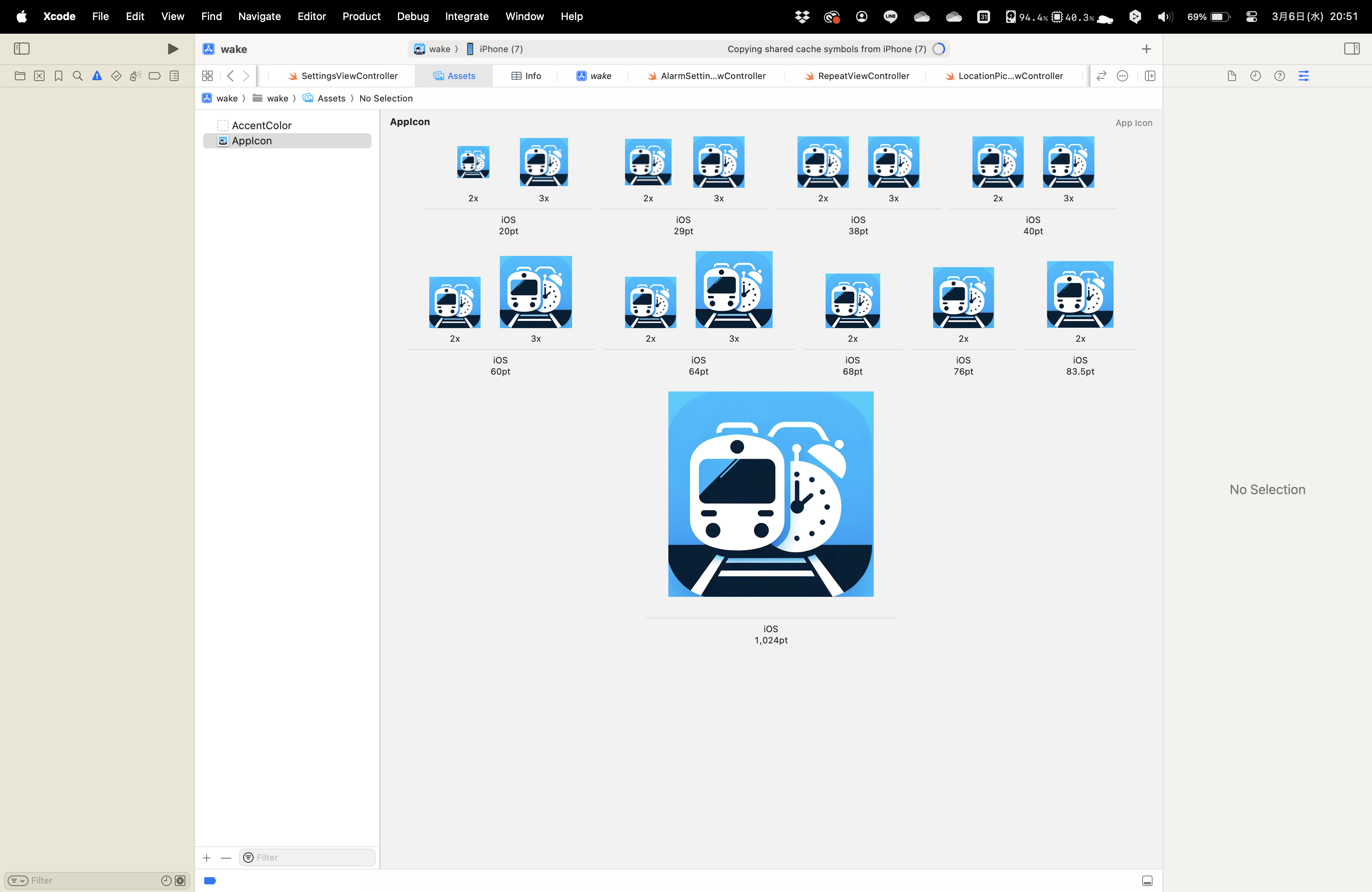Open the Product menu

361,16
